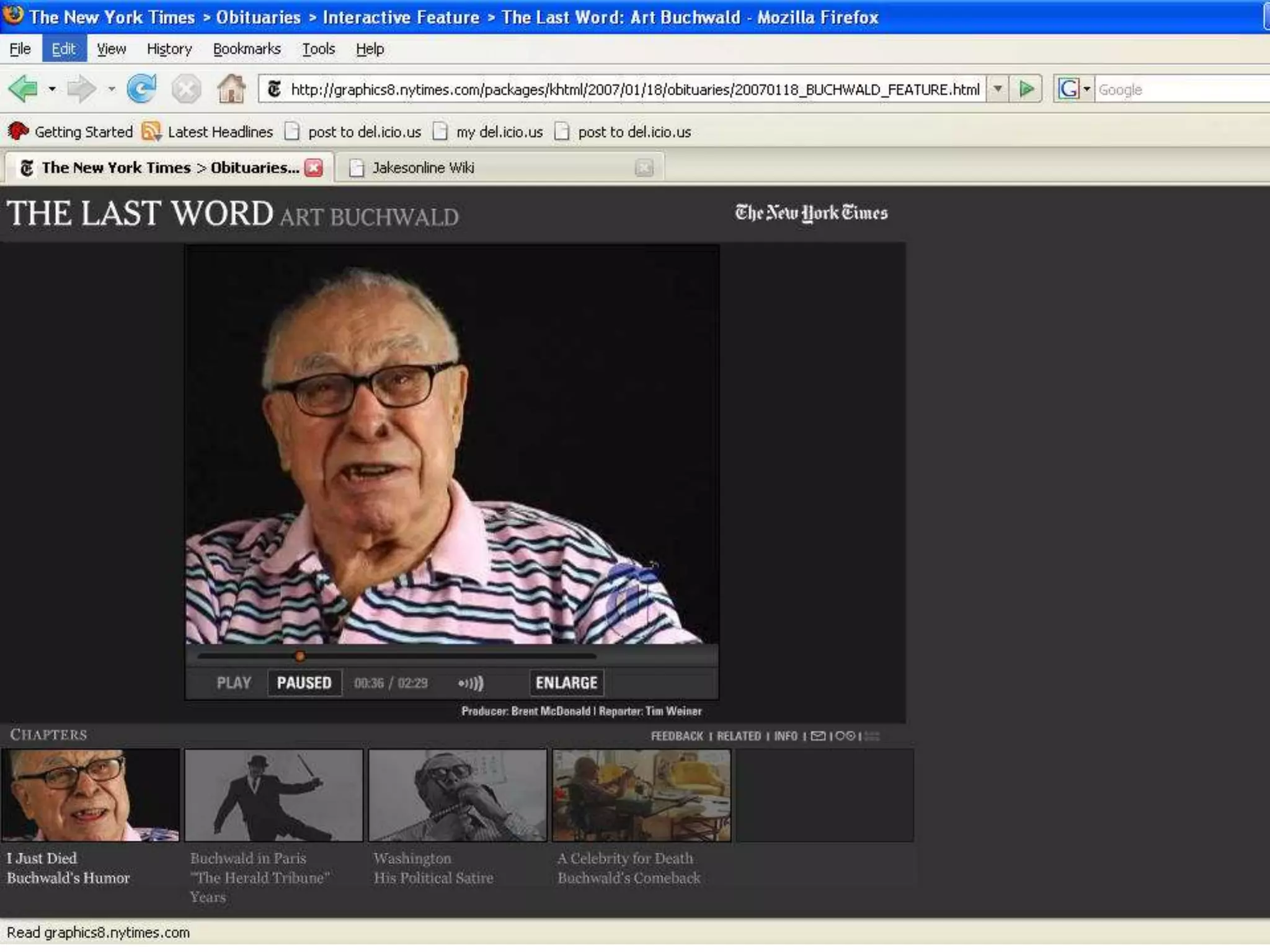This screenshot has height=952, width=1270.
Task: Click the ENLARGE video button
Action: pos(566,683)
